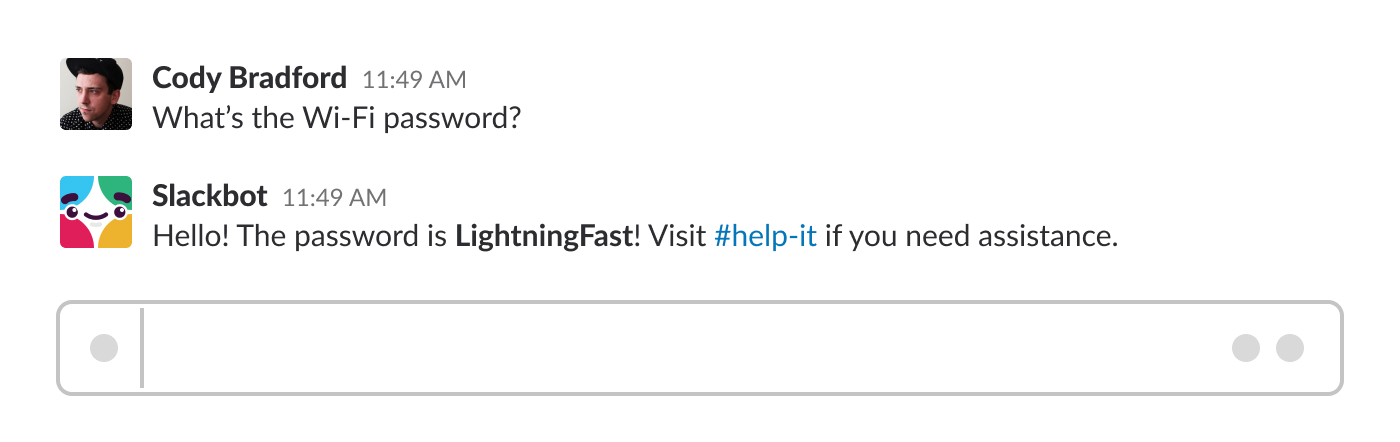Click the "What's the Wi-Fi password?" message
This screenshot has width=1400, height=442.
point(337,119)
